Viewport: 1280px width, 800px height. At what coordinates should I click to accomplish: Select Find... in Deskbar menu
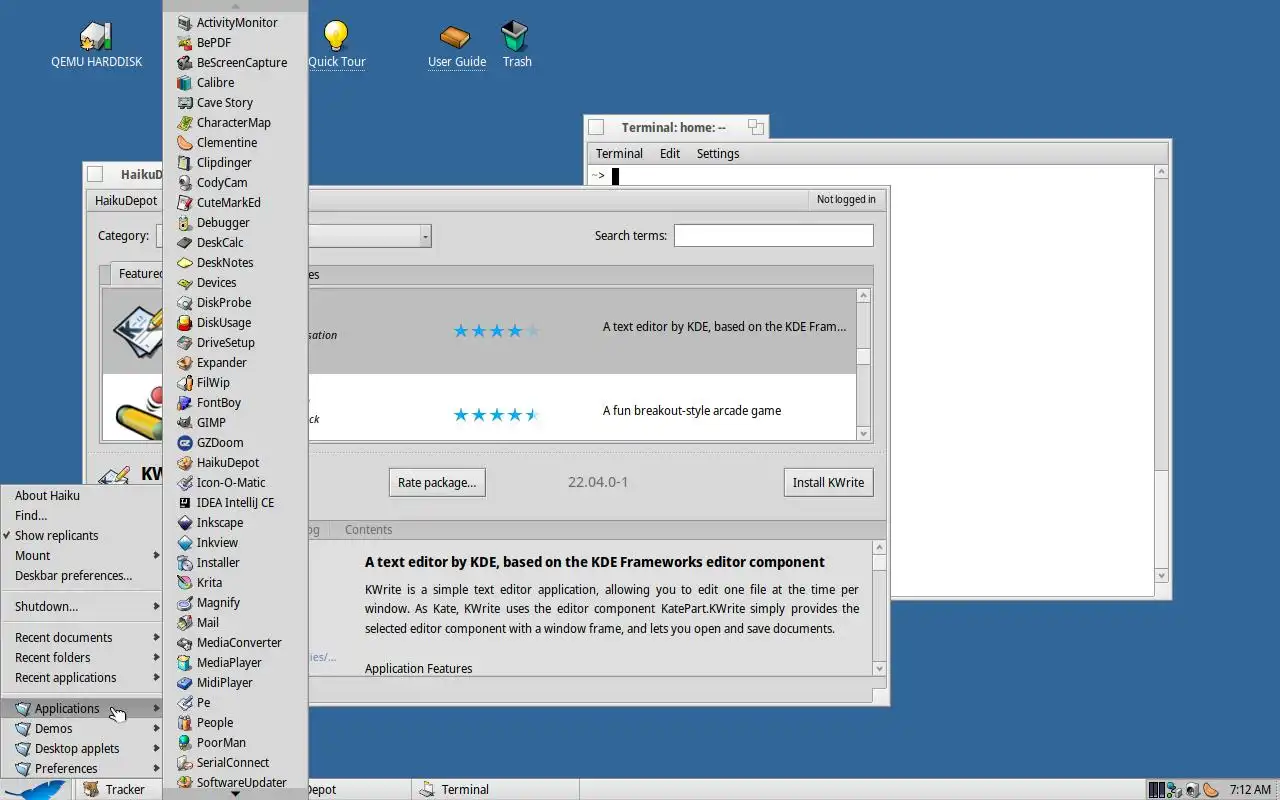tap(82, 515)
